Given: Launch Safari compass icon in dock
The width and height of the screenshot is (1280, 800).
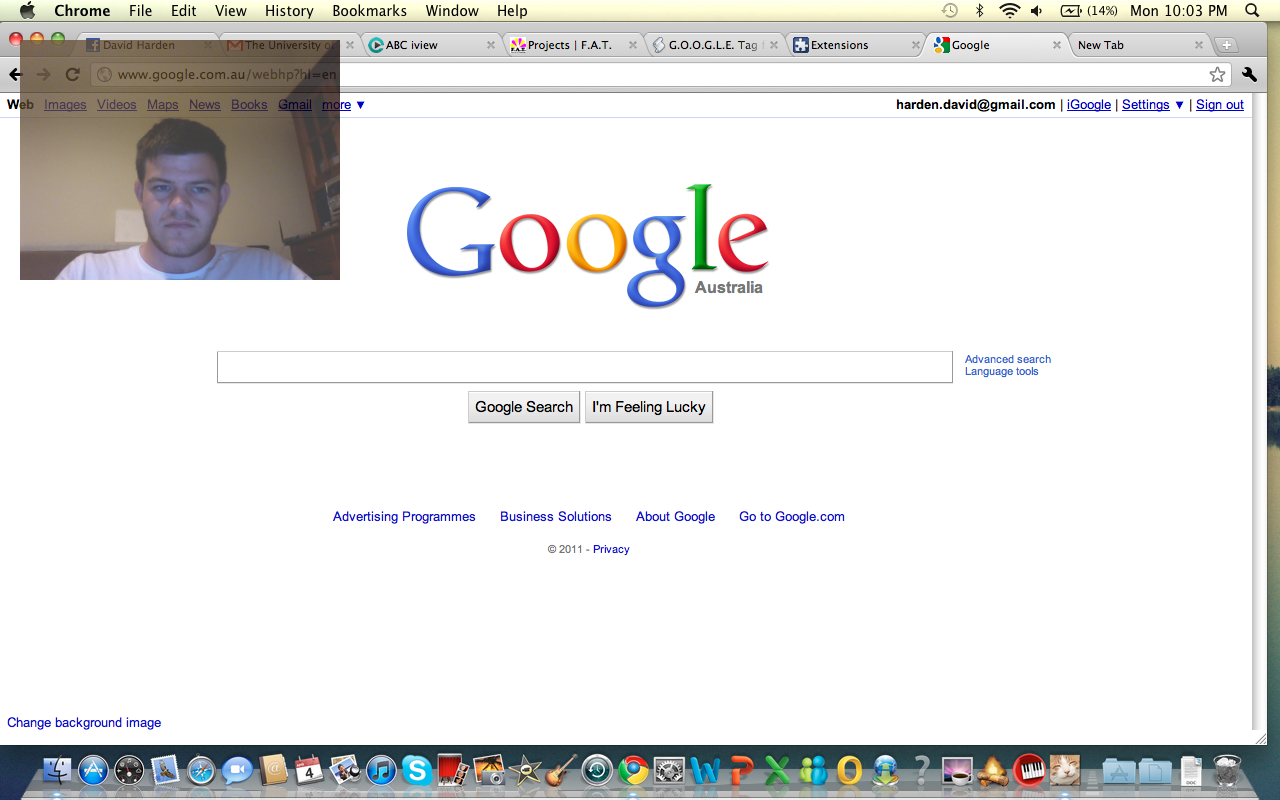Looking at the screenshot, I should pyautogui.click(x=201, y=770).
